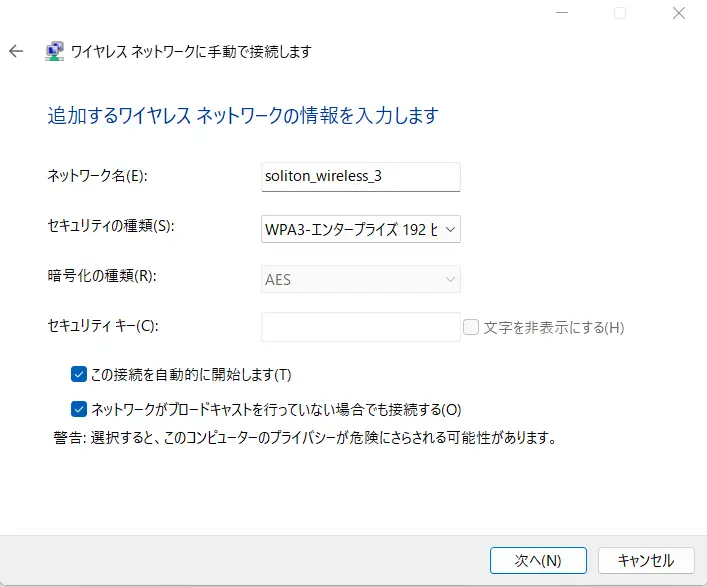Click the chevron on the AES dropdown

[450, 279]
